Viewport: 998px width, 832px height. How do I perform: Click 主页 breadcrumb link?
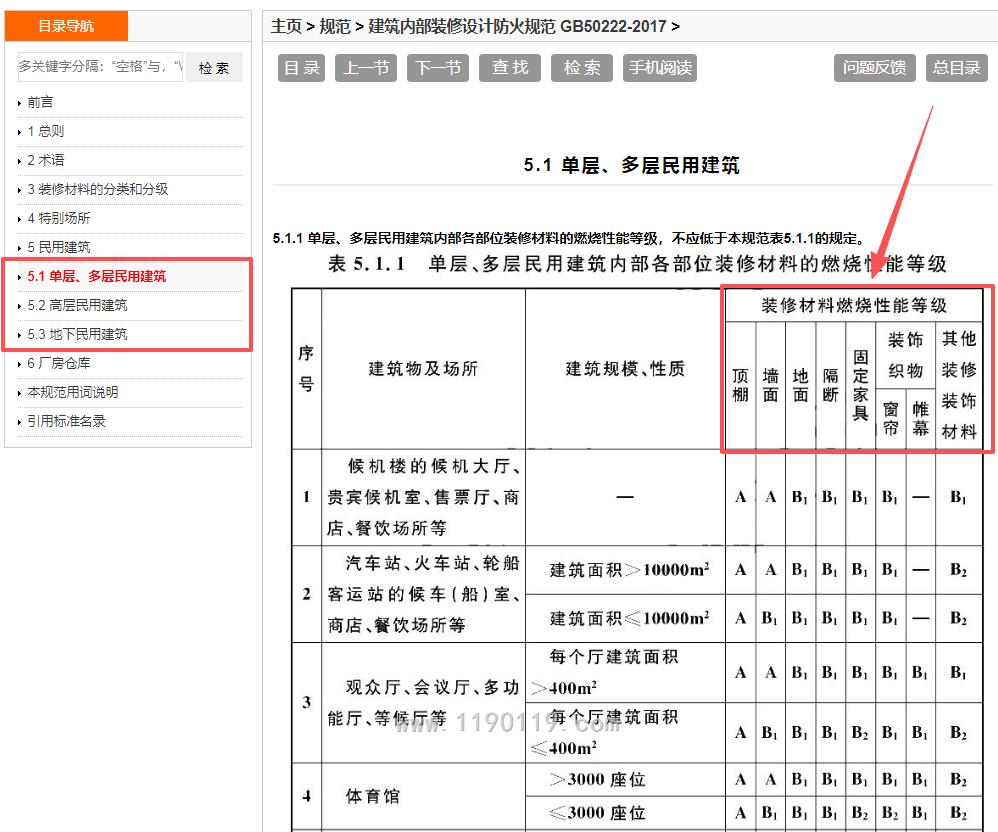click(x=286, y=26)
